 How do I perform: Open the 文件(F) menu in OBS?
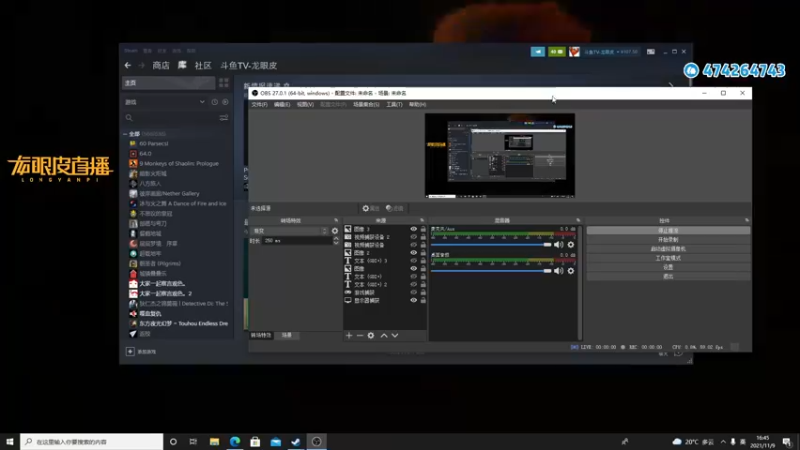pos(259,105)
